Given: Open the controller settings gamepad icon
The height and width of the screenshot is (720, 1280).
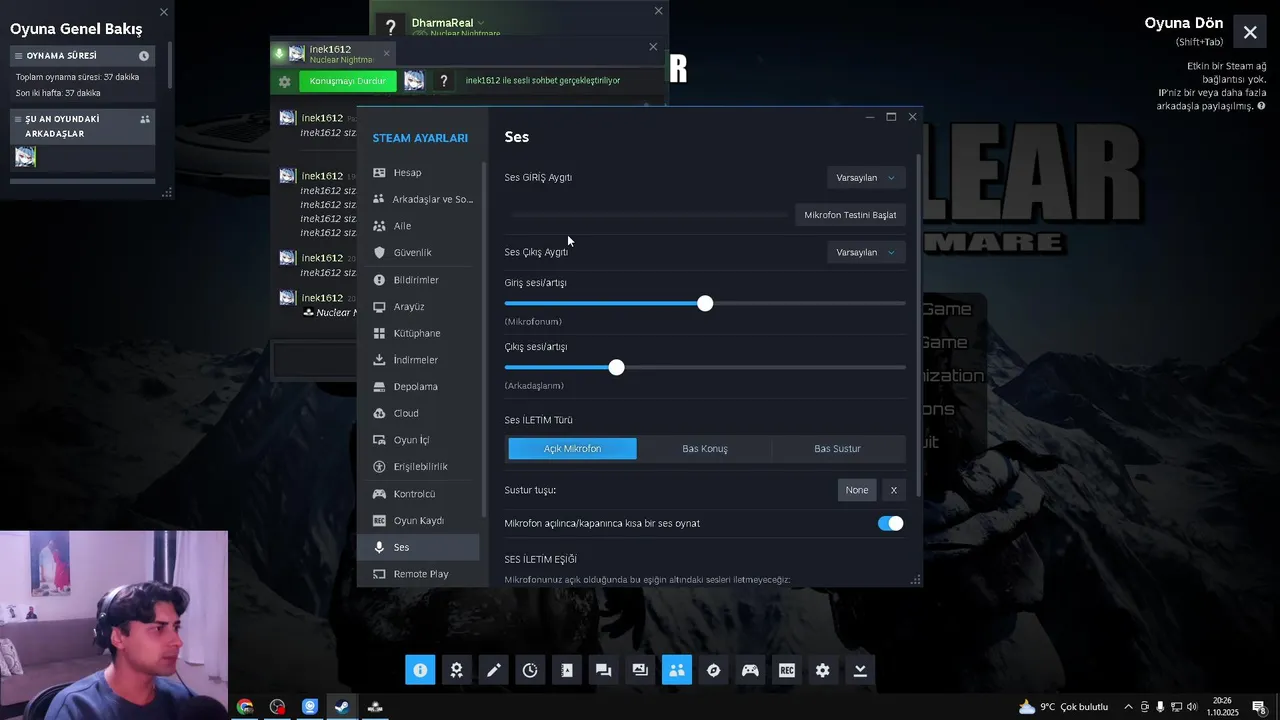Looking at the screenshot, I should click(x=750, y=670).
